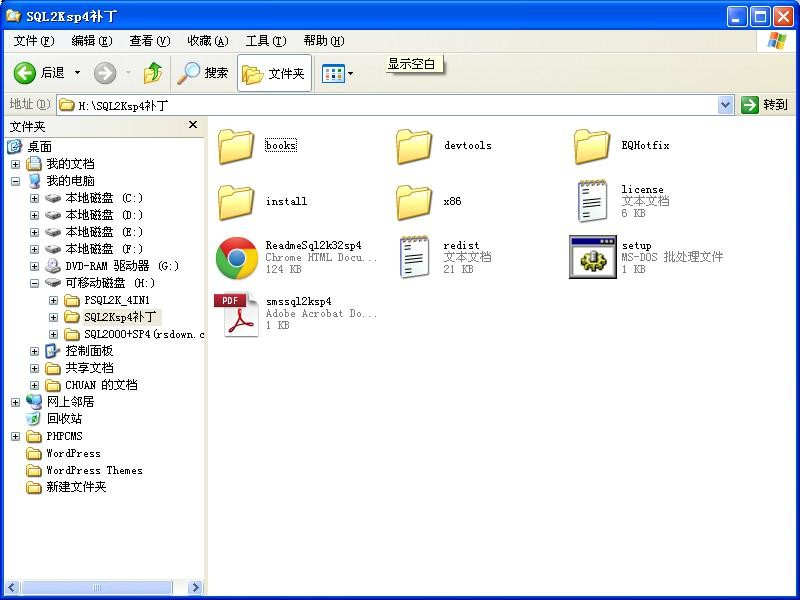800x600 pixels.
Task: Click the Up one level folder icon
Action: (153, 73)
